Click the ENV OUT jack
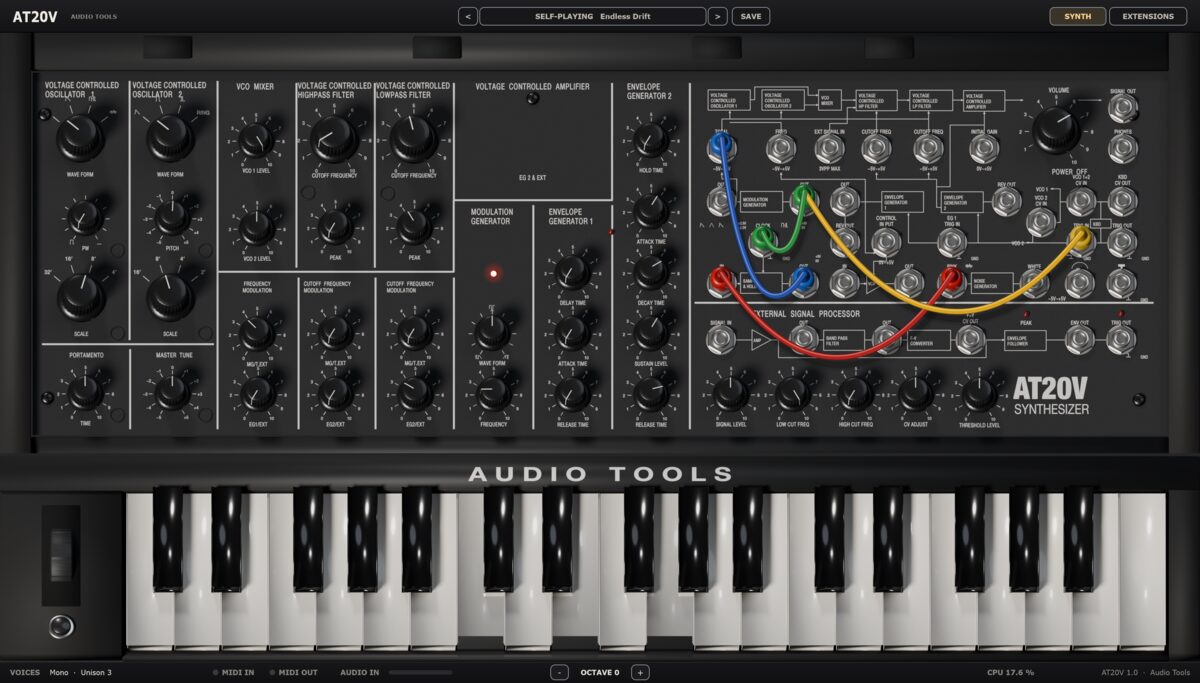Viewport: 1200px width, 683px height. [x=1079, y=340]
